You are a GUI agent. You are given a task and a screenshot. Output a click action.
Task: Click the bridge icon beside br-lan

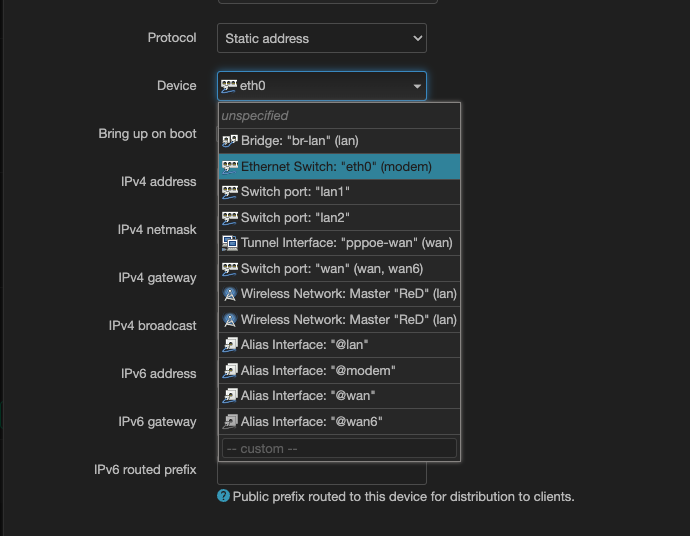coord(230,141)
